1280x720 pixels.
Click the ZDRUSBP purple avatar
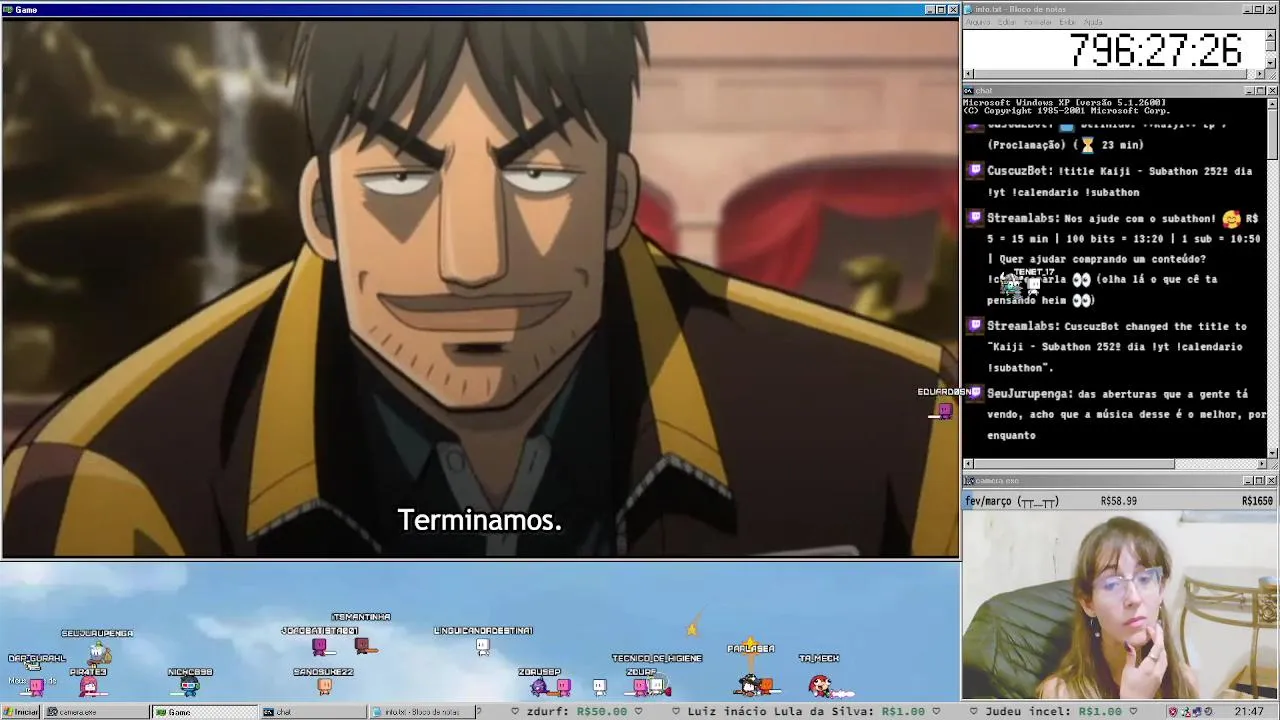point(540,686)
